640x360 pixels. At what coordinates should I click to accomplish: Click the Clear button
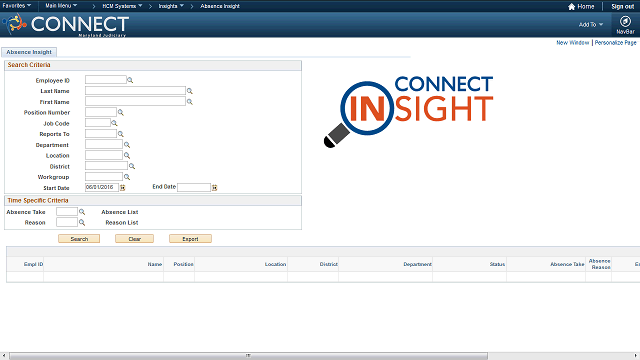(134, 239)
